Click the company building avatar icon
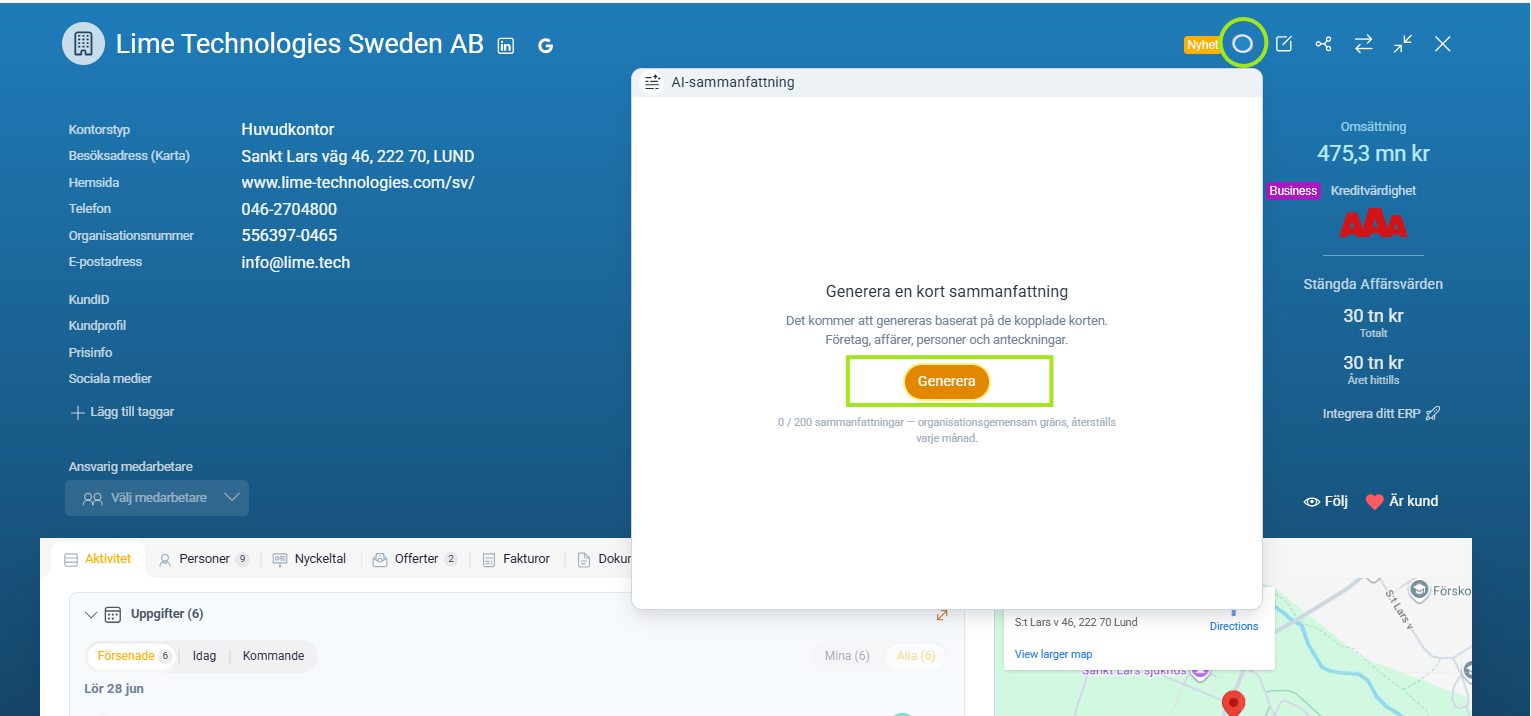The height and width of the screenshot is (716, 1531). [x=84, y=44]
